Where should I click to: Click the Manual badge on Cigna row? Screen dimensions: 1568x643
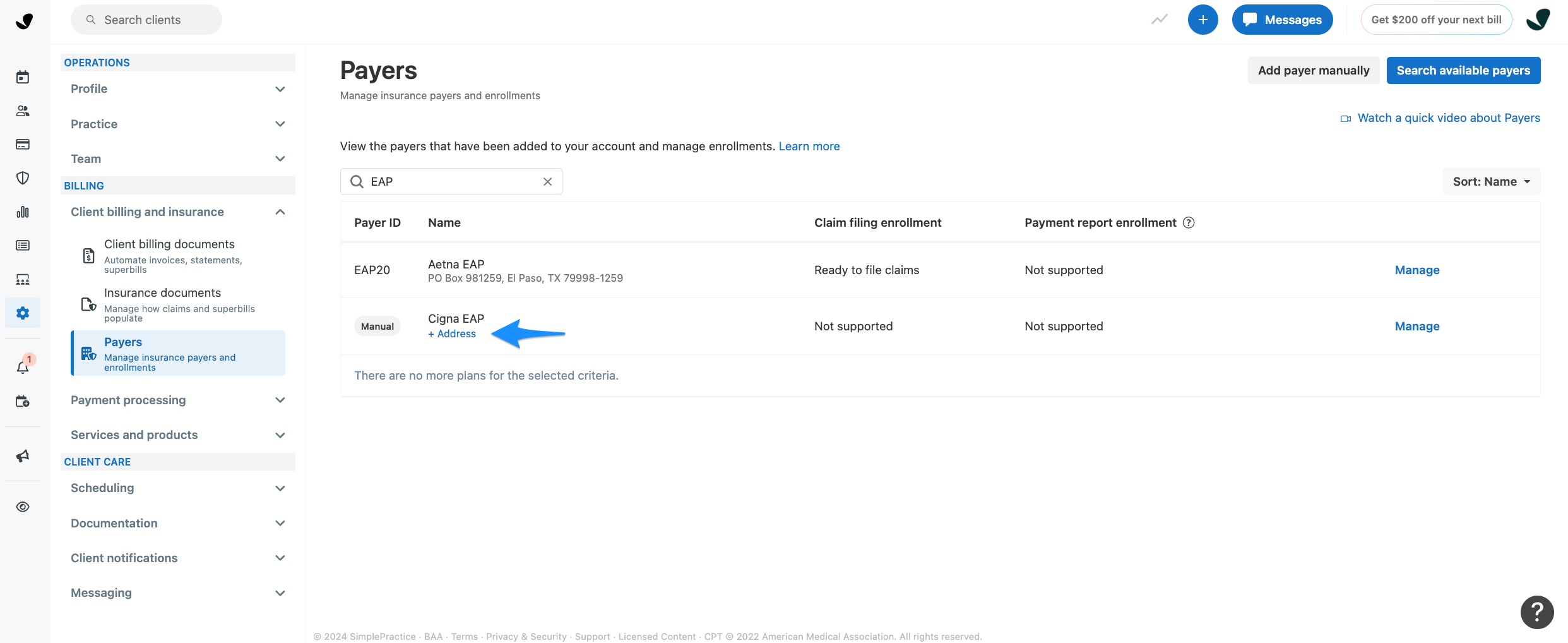[377, 326]
